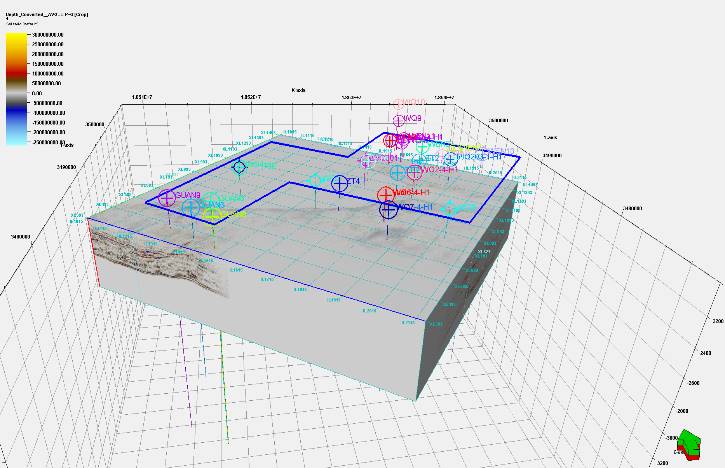Click the yellow top of the color scale bar
Viewport: 725px width, 468px height.
tap(18, 40)
